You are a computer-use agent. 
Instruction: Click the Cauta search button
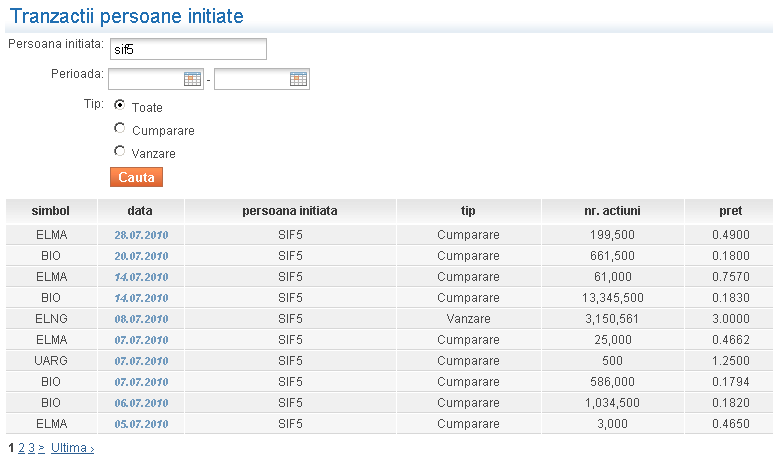[x=136, y=177]
